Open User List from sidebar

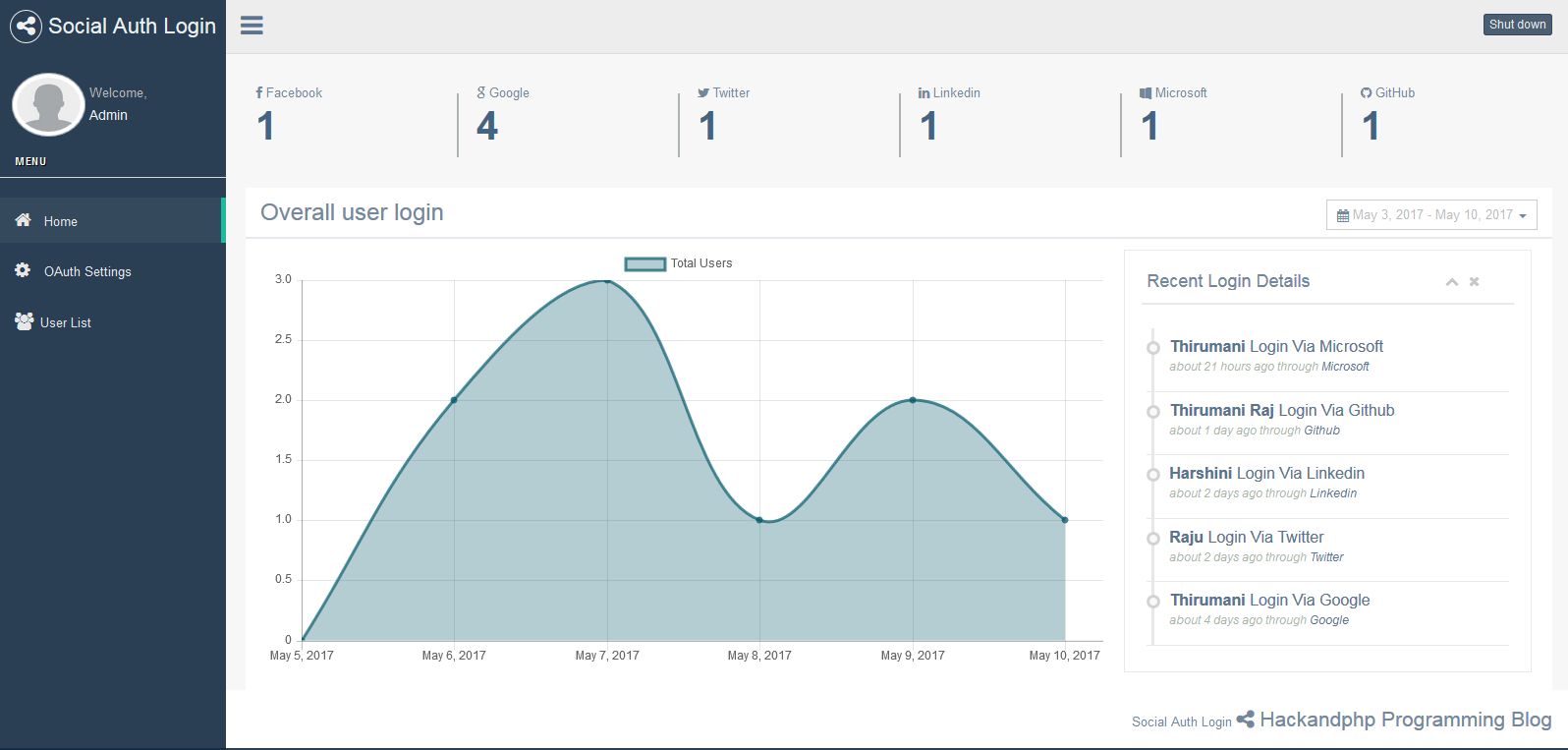pos(65,322)
